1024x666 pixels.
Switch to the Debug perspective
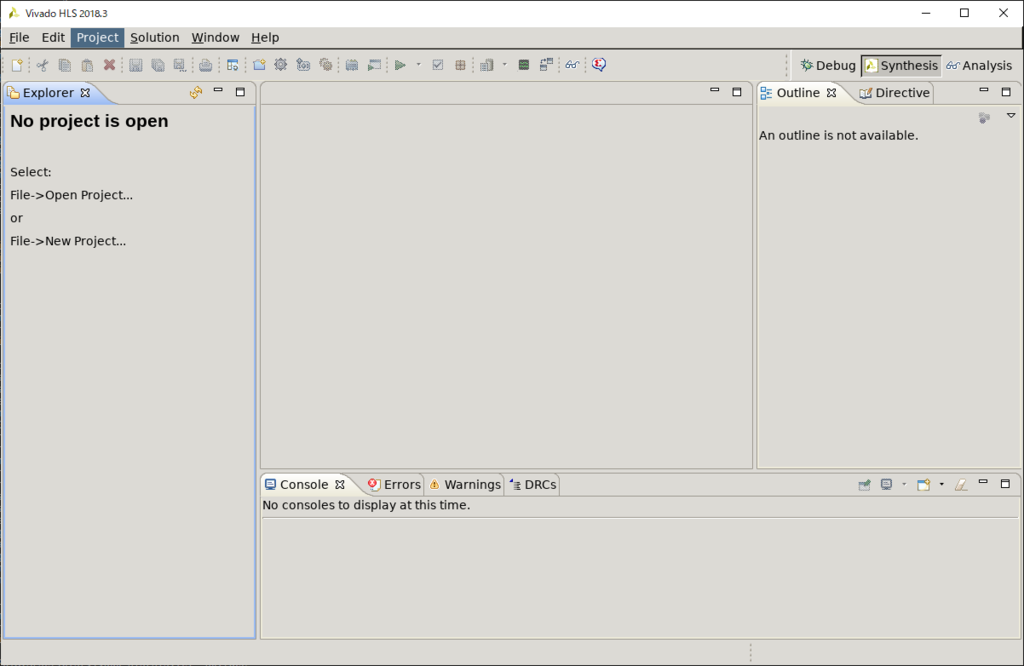(x=828, y=65)
